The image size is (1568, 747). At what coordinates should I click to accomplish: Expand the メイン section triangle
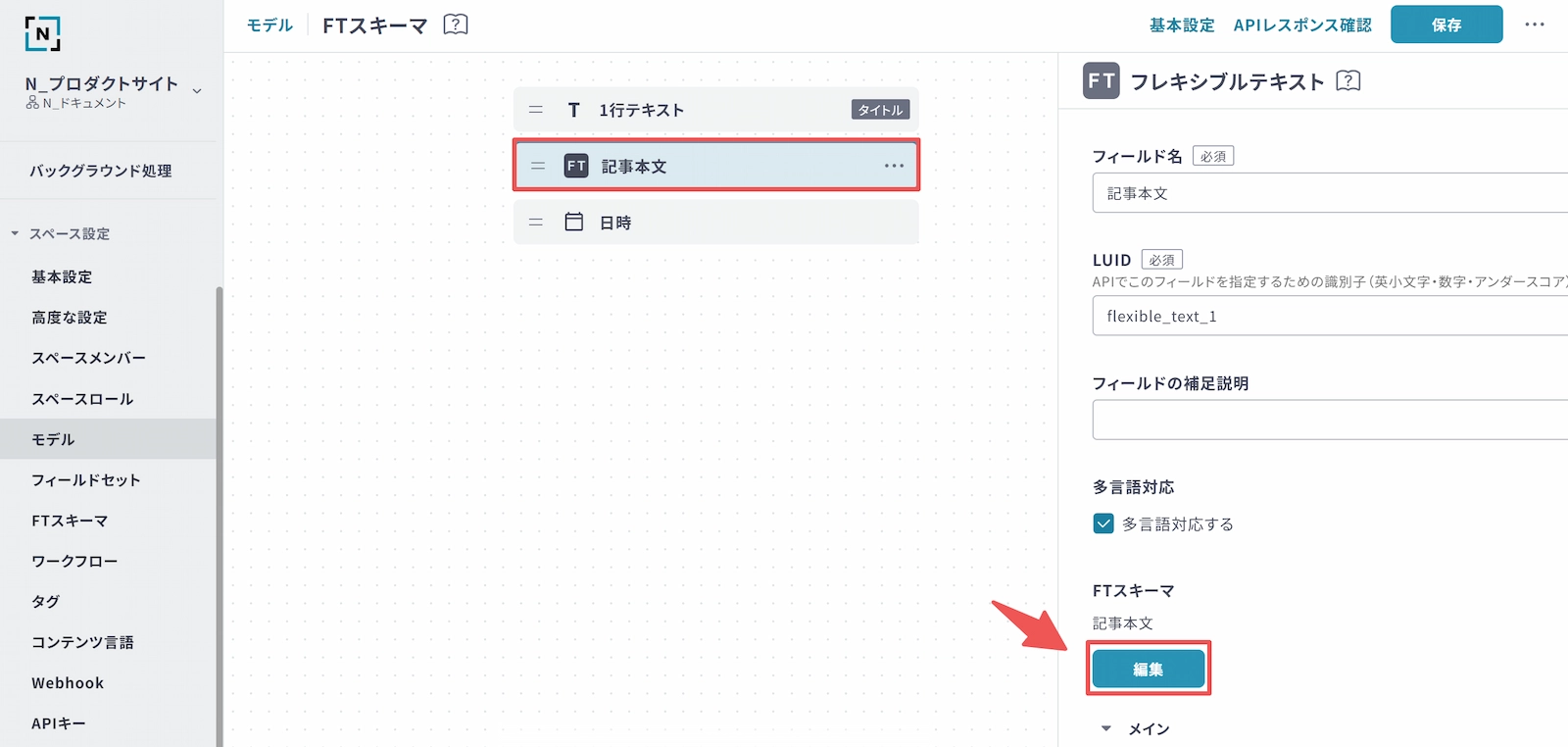click(x=1106, y=728)
